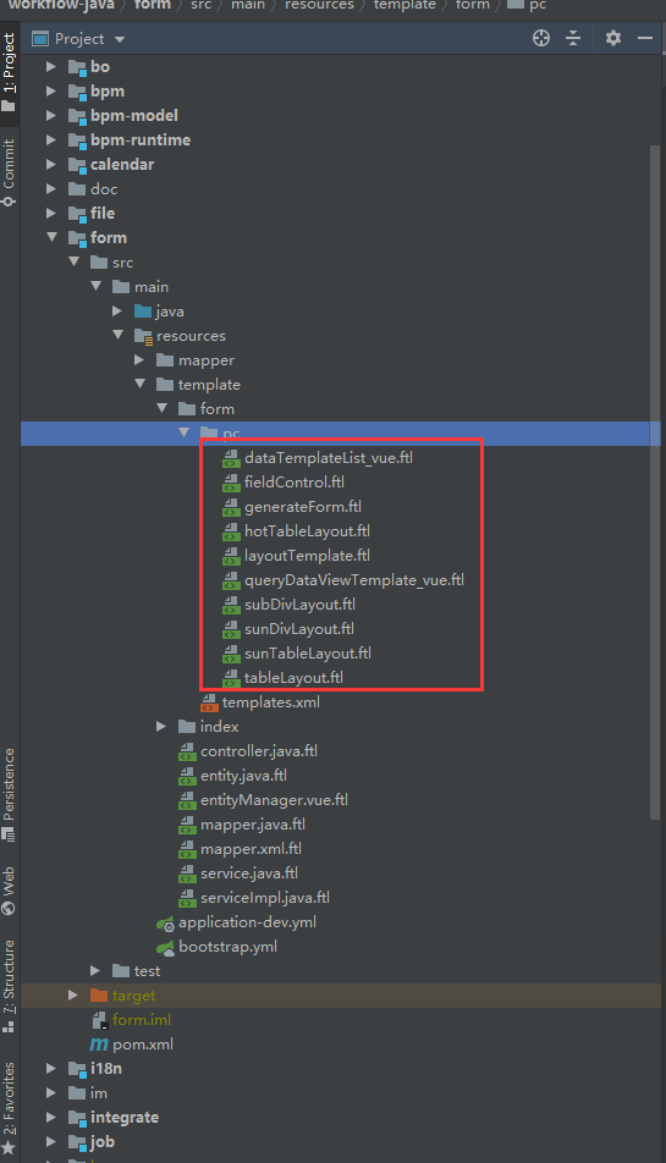Click dataTemplateList_vue.ftl file icon

pyautogui.click(x=231, y=458)
